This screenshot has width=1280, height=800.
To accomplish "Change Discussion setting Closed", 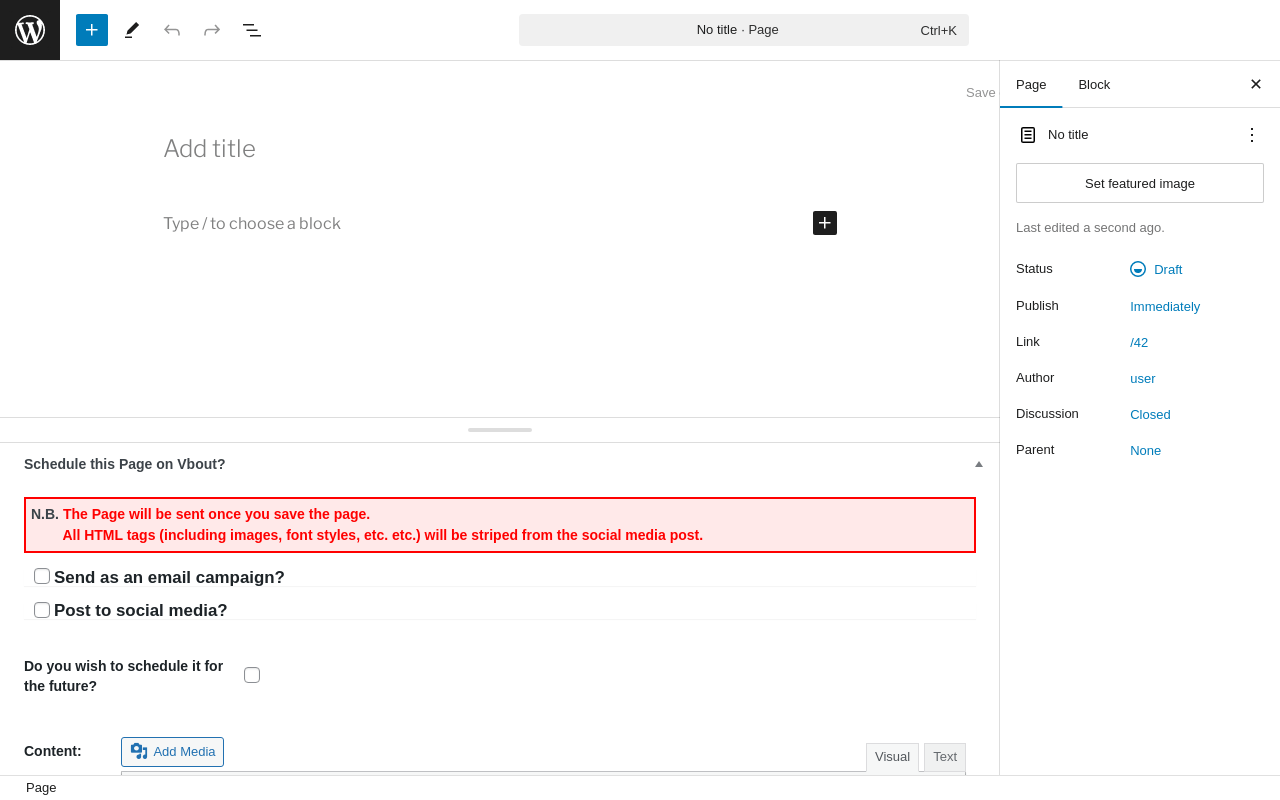I will click(x=1150, y=414).
